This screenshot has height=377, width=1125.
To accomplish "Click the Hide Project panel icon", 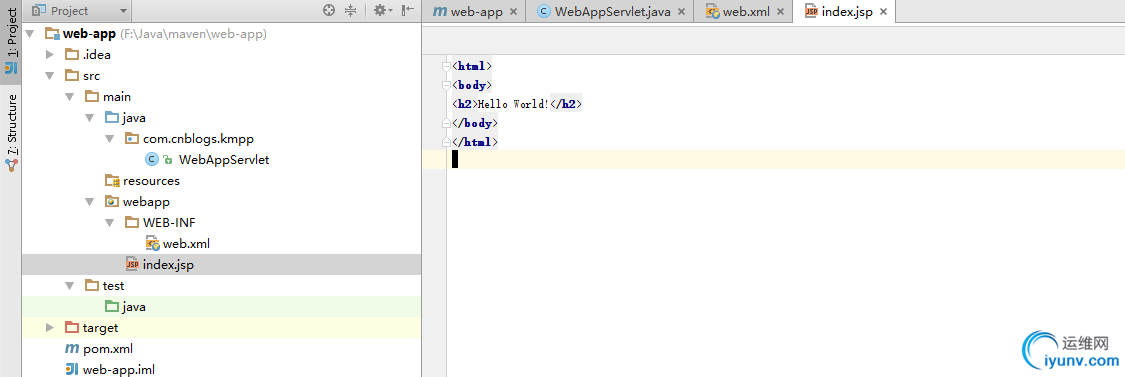I will [408, 10].
